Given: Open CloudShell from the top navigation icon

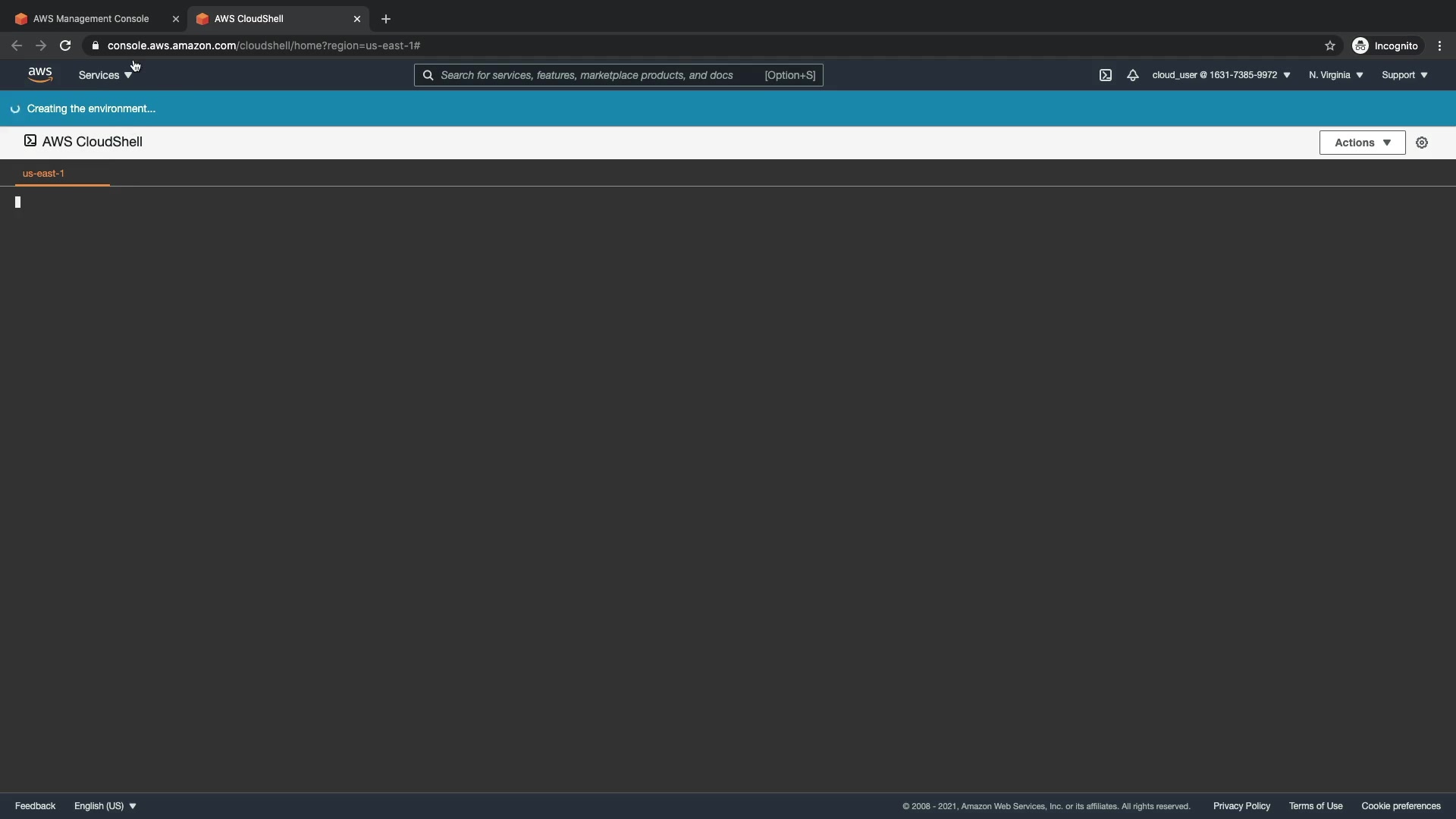Looking at the screenshot, I should tap(1106, 75).
